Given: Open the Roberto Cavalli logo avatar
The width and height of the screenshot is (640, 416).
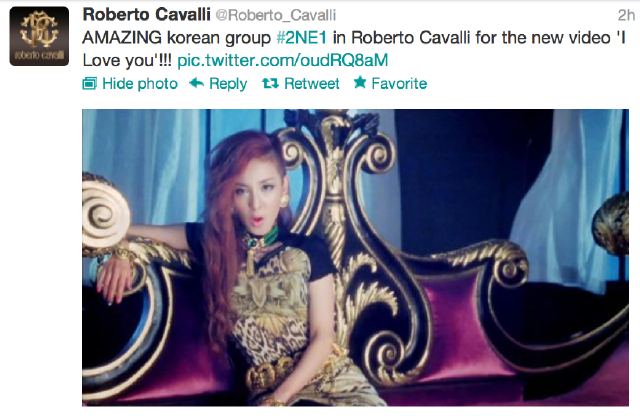Looking at the screenshot, I should tap(39, 36).
